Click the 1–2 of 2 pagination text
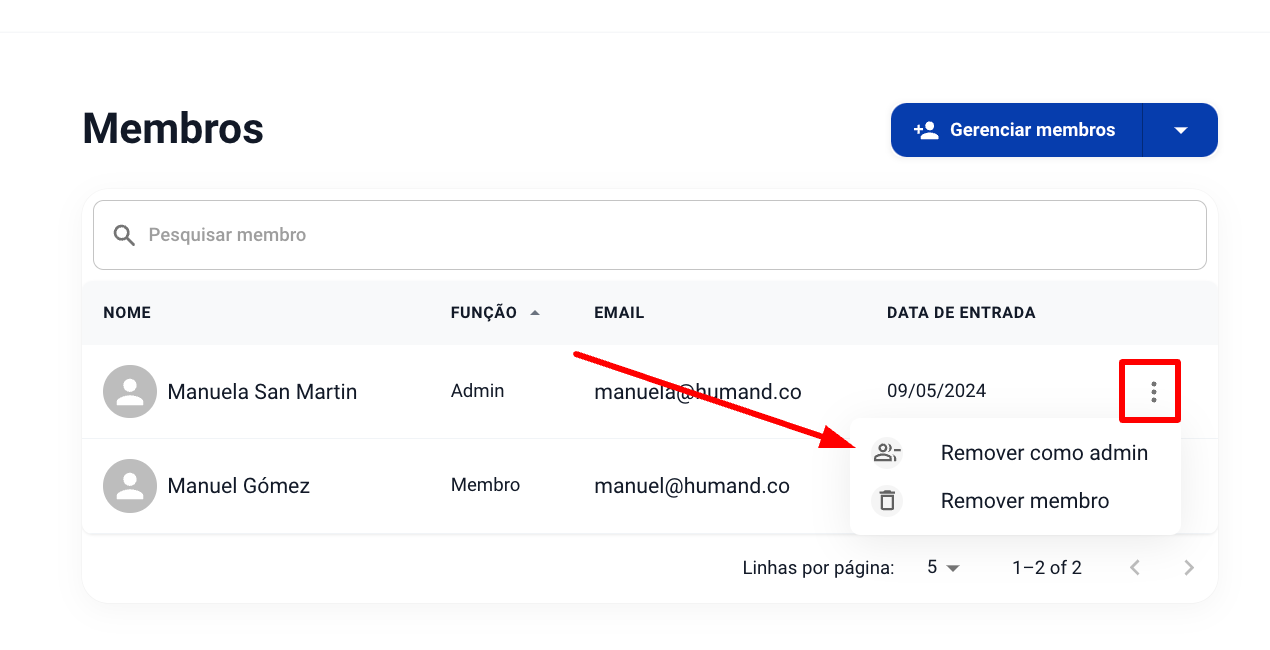The image size is (1270, 650). [x=1047, y=568]
